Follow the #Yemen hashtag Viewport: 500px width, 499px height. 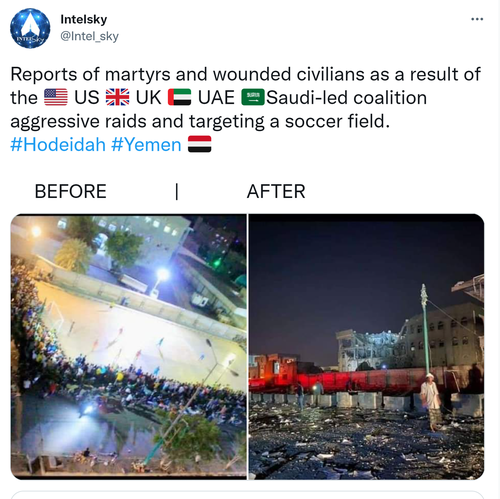(146, 145)
